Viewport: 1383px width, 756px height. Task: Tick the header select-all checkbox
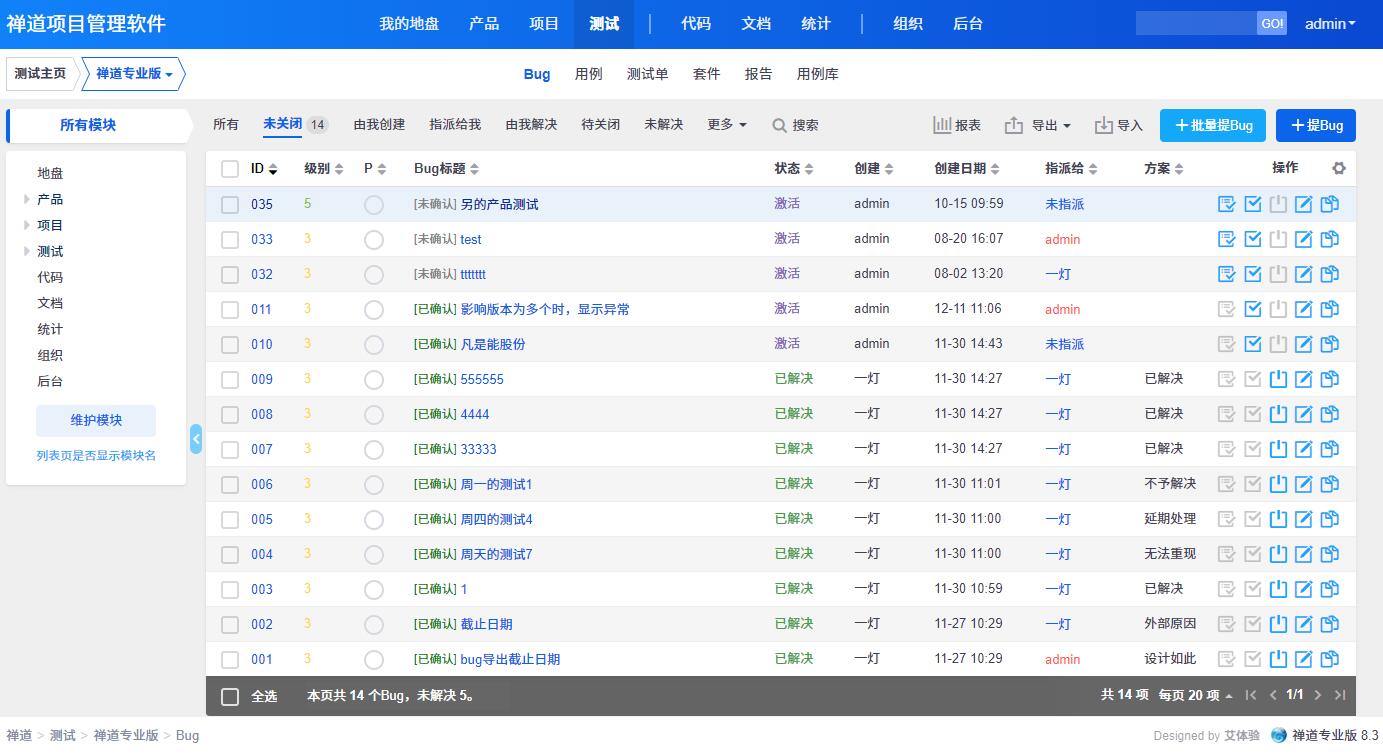click(230, 169)
